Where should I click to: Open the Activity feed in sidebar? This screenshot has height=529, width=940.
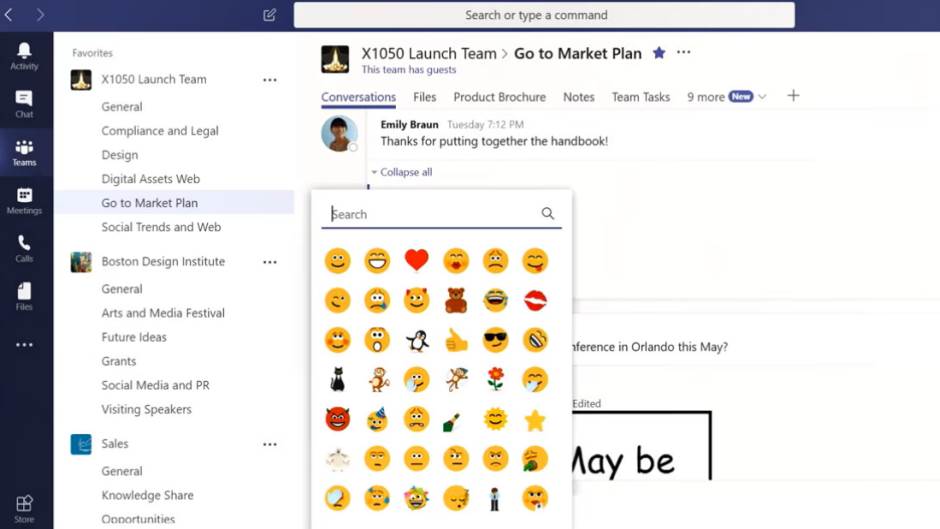(x=24, y=56)
